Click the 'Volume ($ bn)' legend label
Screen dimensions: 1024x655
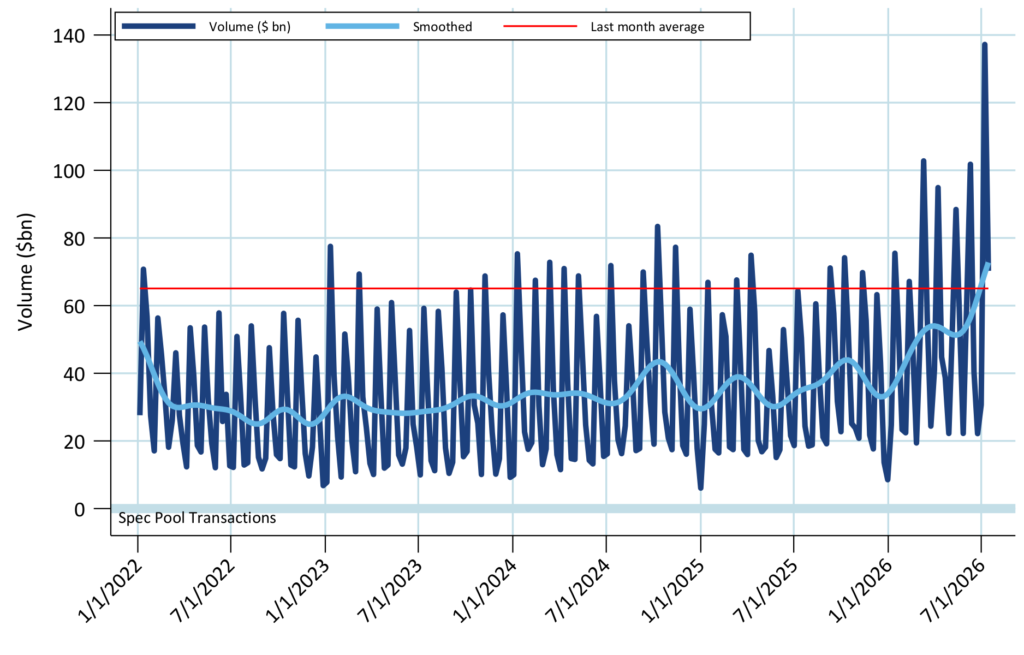249,27
